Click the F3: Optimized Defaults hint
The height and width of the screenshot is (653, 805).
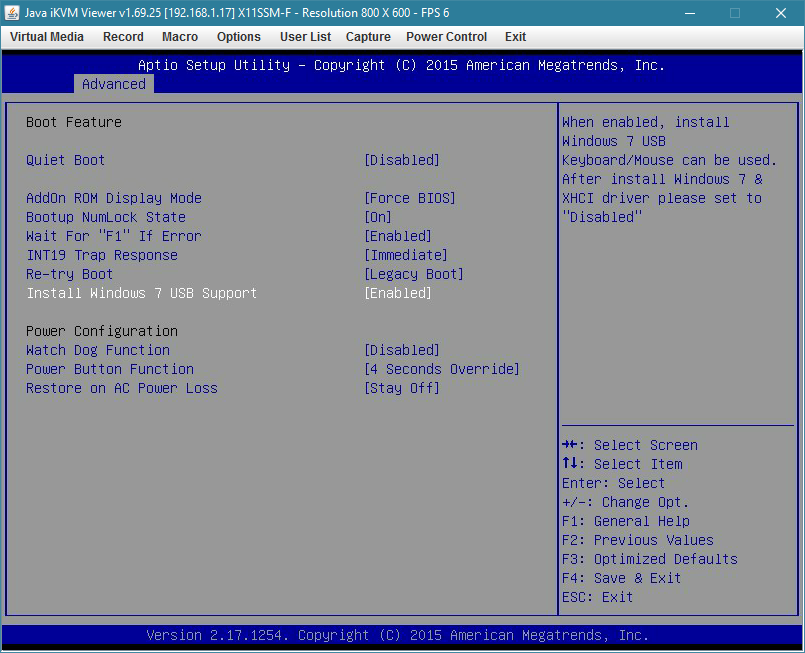650,559
